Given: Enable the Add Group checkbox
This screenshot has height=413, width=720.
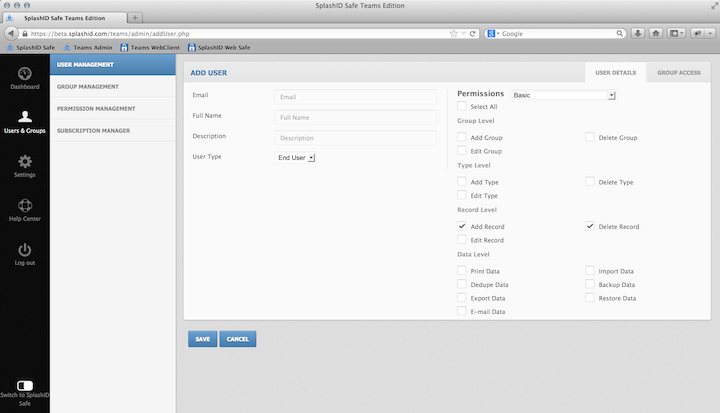Looking at the screenshot, I should tap(462, 137).
